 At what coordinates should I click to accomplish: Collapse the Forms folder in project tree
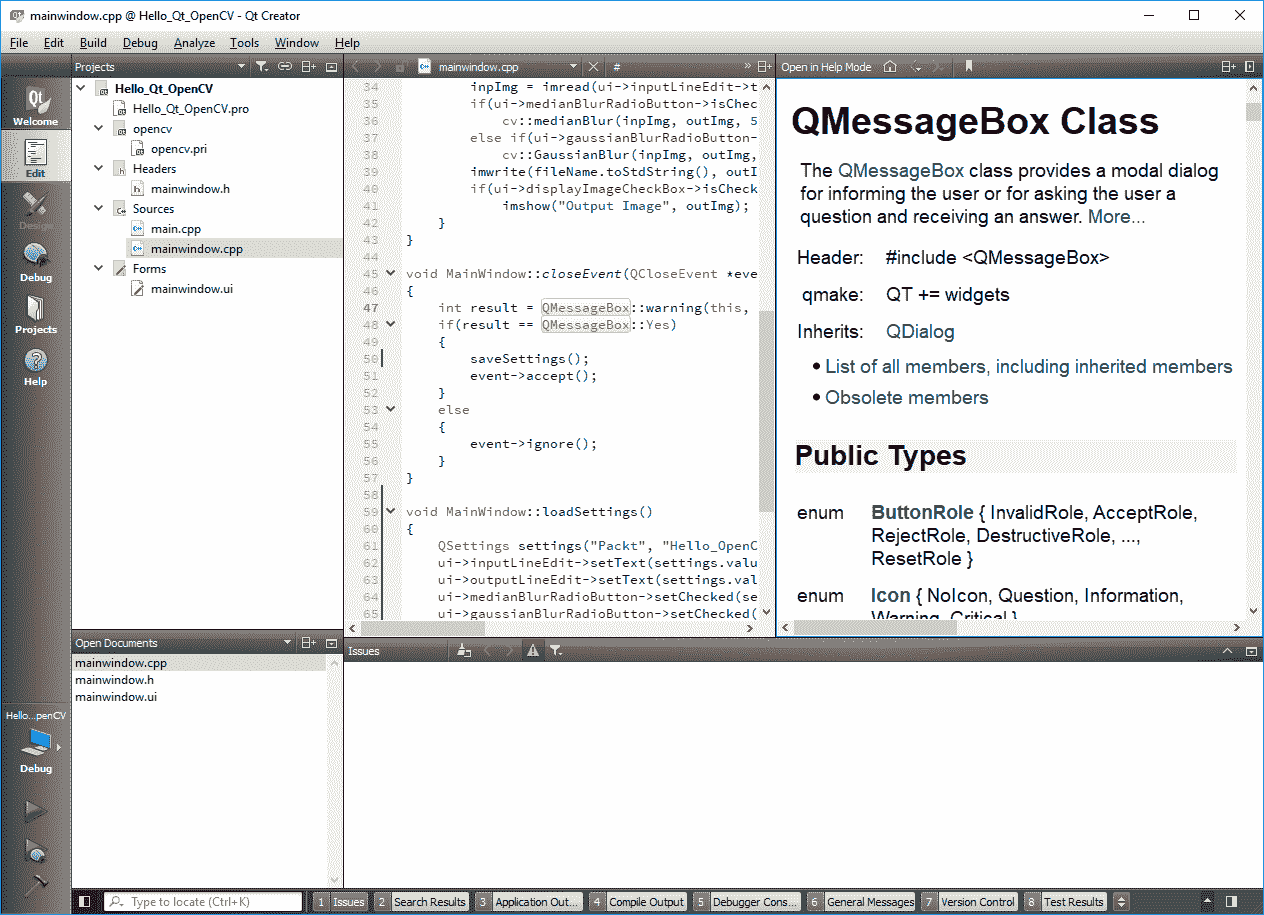pos(99,269)
